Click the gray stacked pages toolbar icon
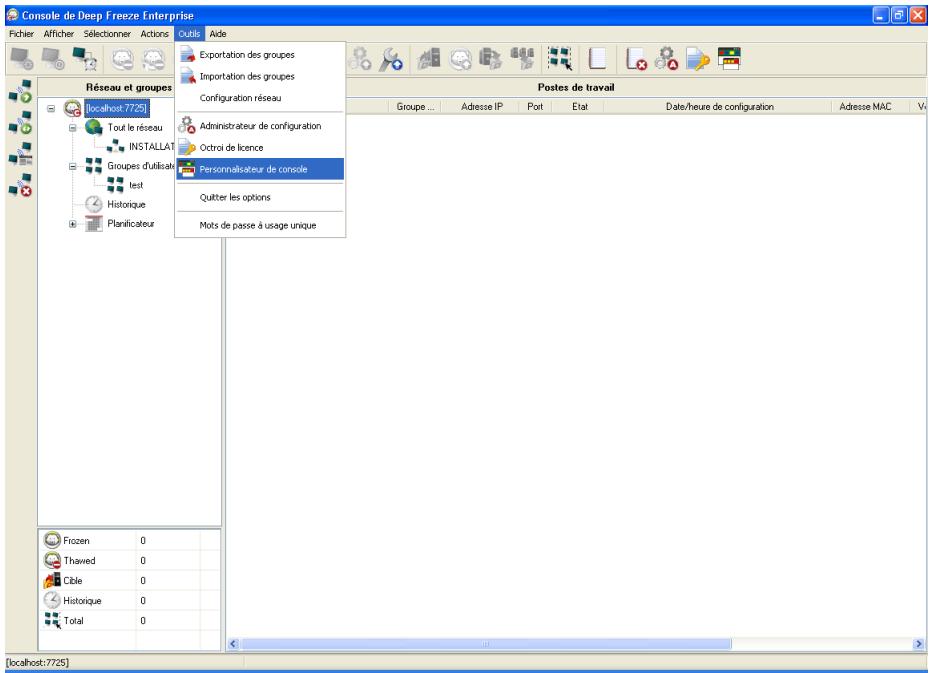This screenshot has width=929, height=673. pos(491,59)
